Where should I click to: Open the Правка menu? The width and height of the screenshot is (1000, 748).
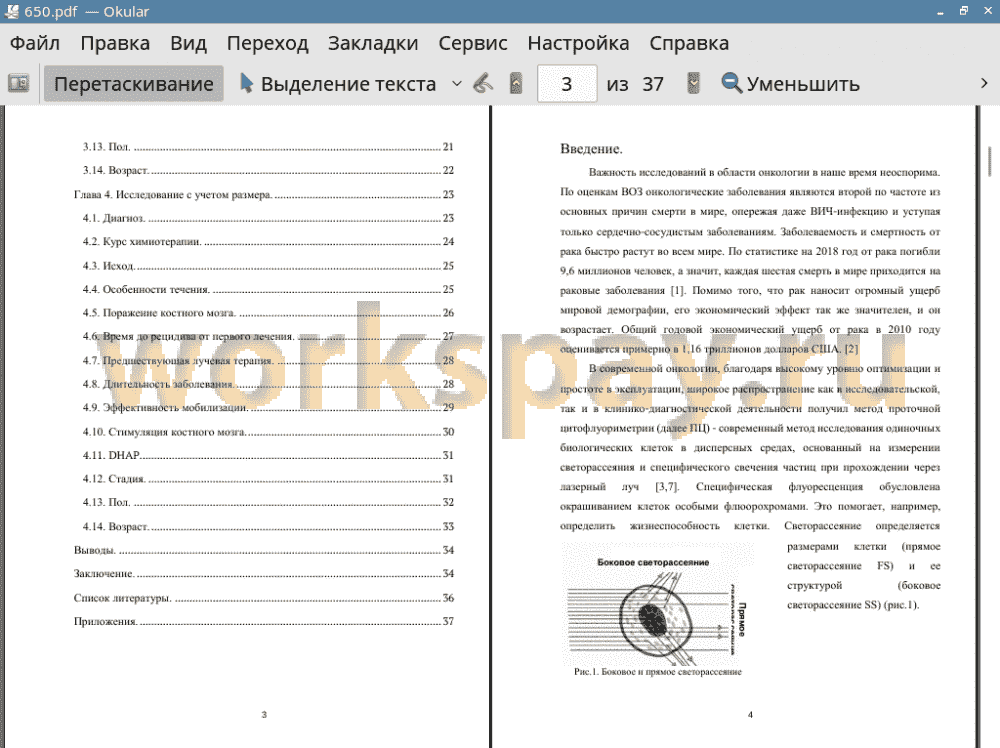[115, 43]
